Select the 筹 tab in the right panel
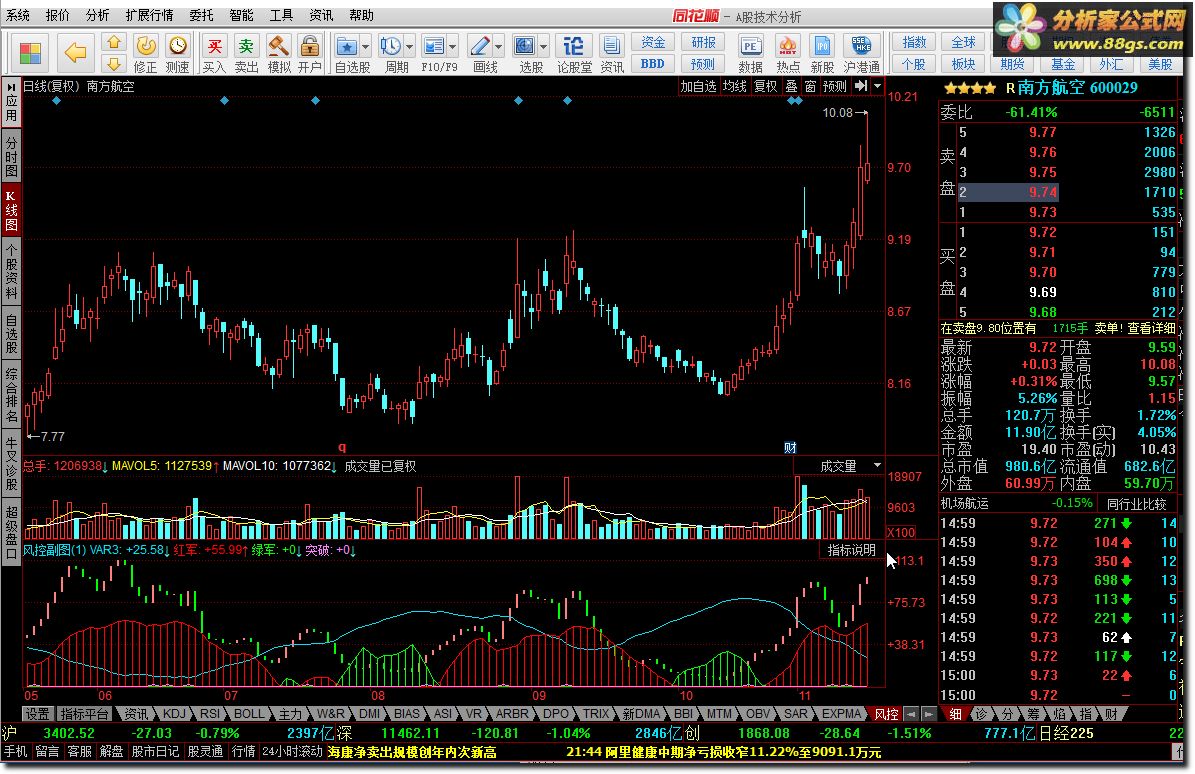Viewport: 1195px width, 774px height. tap(1033, 714)
